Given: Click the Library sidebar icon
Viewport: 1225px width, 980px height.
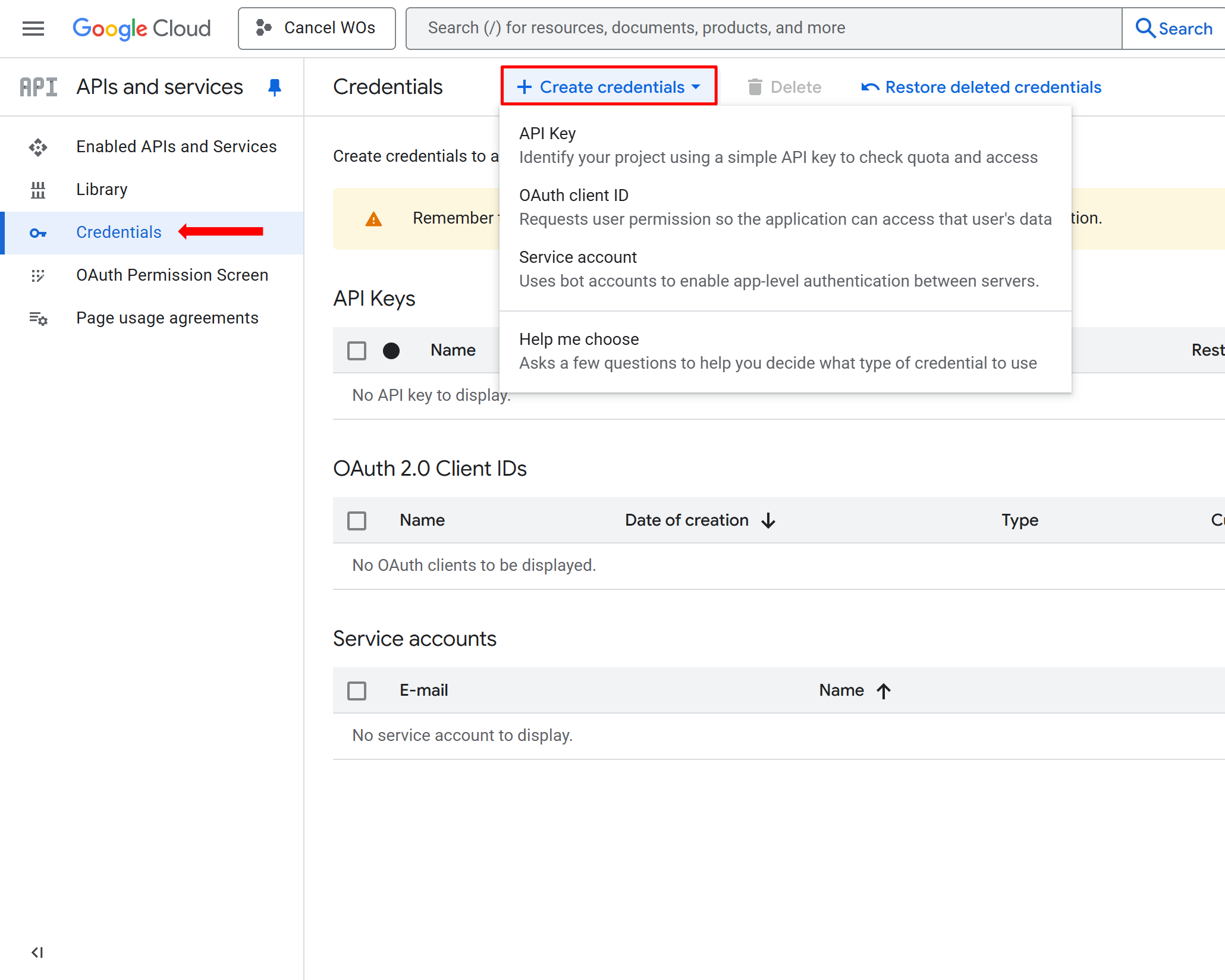Looking at the screenshot, I should pyautogui.click(x=38, y=190).
